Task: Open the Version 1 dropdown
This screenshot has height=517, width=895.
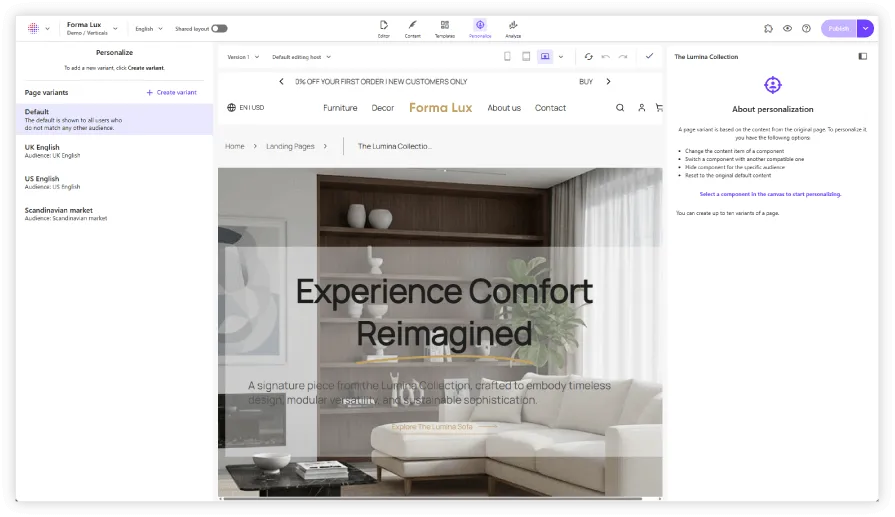Action: point(243,57)
